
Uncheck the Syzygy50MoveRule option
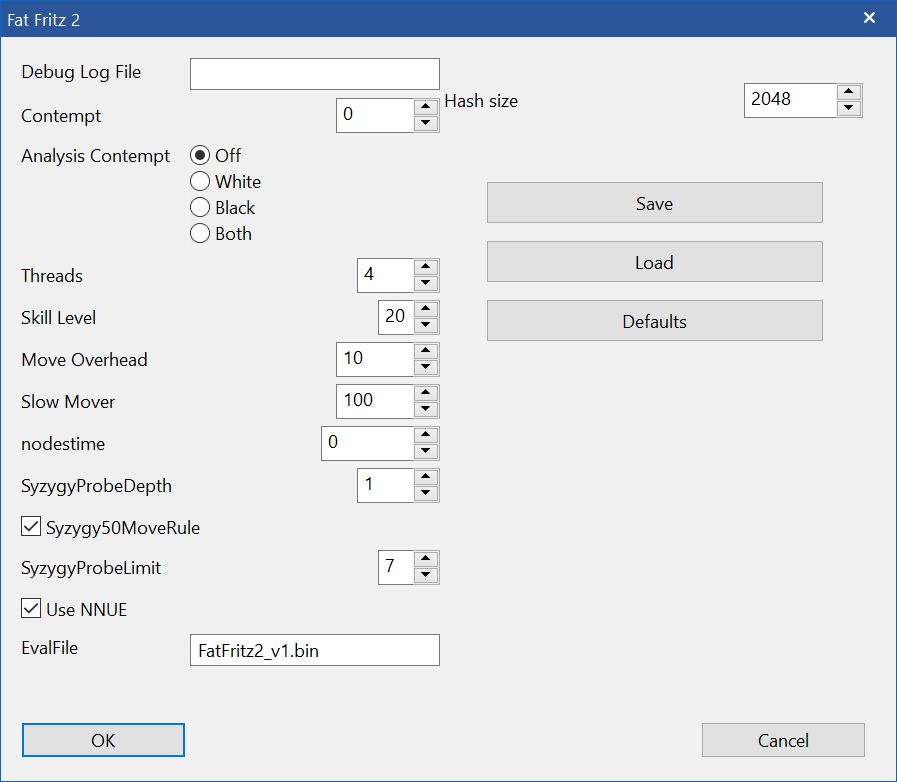(31, 527)
